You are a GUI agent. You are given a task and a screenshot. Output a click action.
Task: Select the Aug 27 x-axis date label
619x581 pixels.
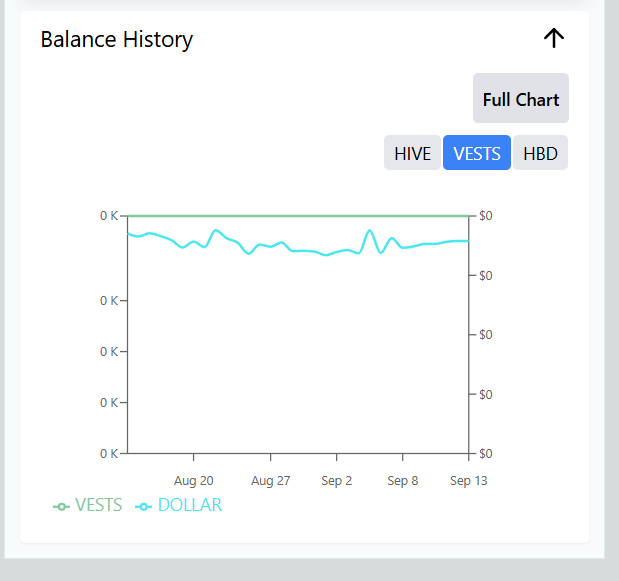[270, 481]
